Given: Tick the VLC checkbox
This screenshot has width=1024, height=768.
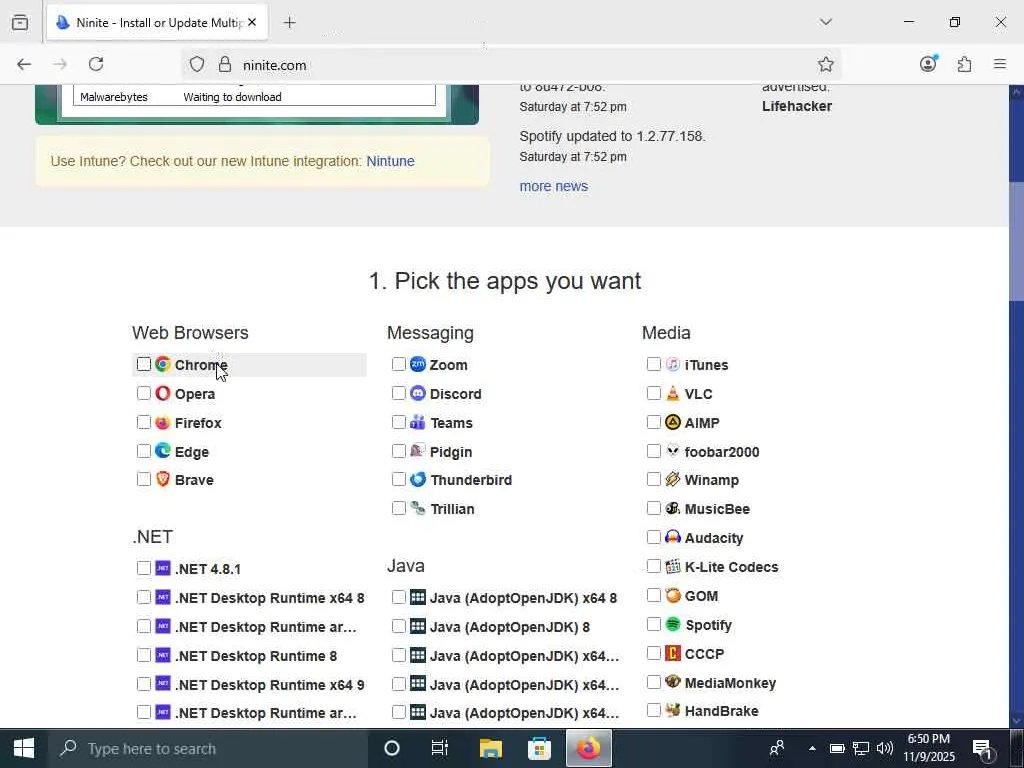Looking at the screenshot, I should [654, 393].
